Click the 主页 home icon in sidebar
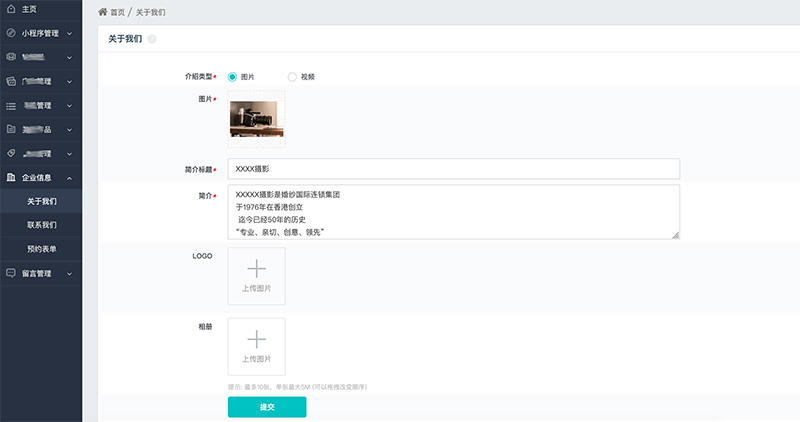This screenshot has width=800, height=422. [11, 9]
